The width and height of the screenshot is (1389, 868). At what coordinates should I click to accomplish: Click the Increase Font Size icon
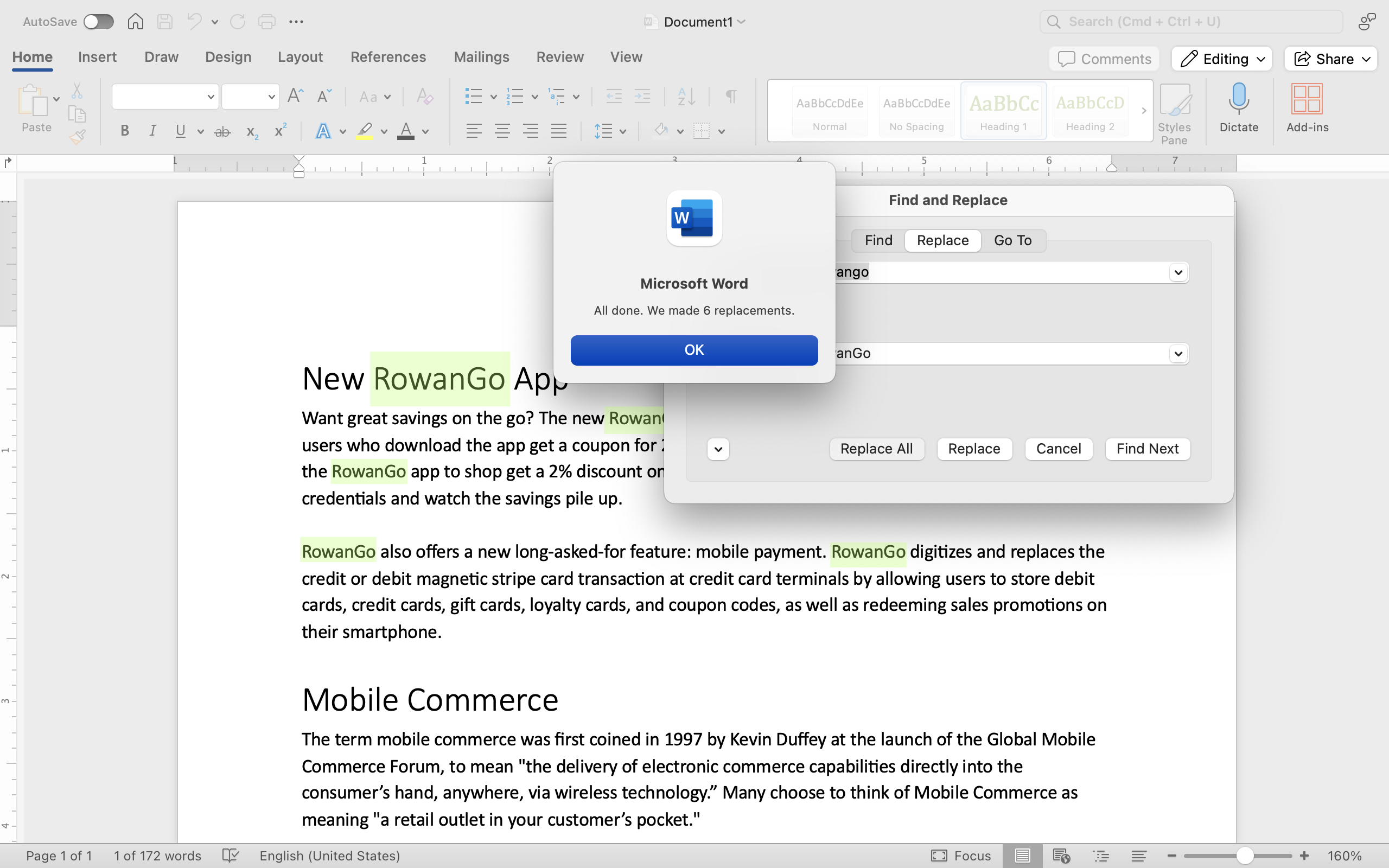(x=296, y=96)
